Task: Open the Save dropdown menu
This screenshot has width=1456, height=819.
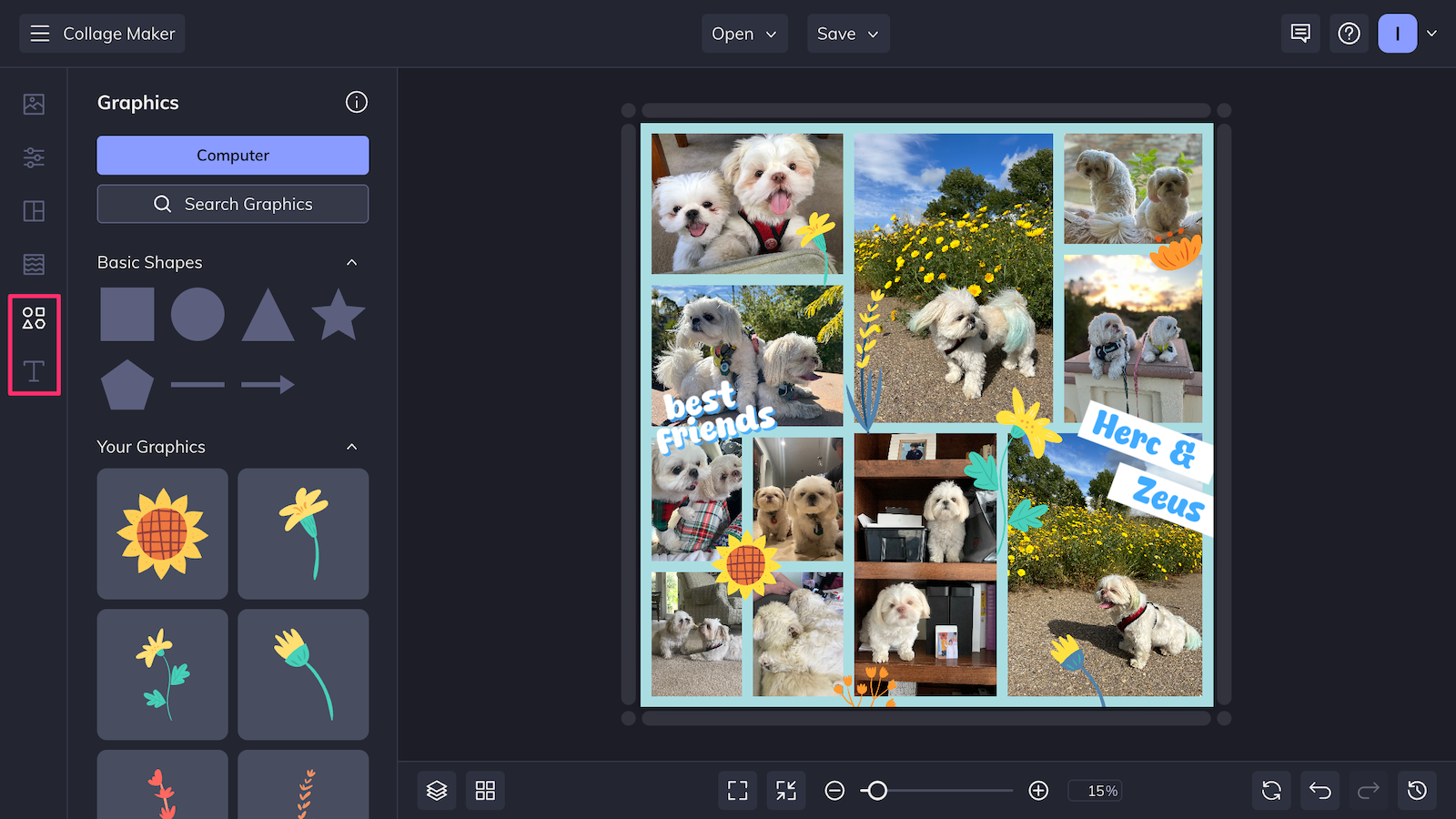Action: 847,33
